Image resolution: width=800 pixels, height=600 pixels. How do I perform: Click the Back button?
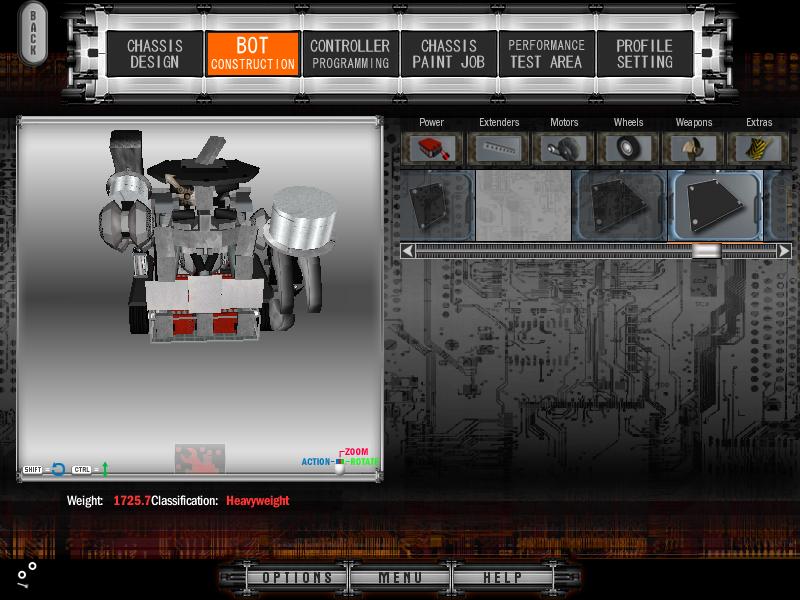point(33,33)
